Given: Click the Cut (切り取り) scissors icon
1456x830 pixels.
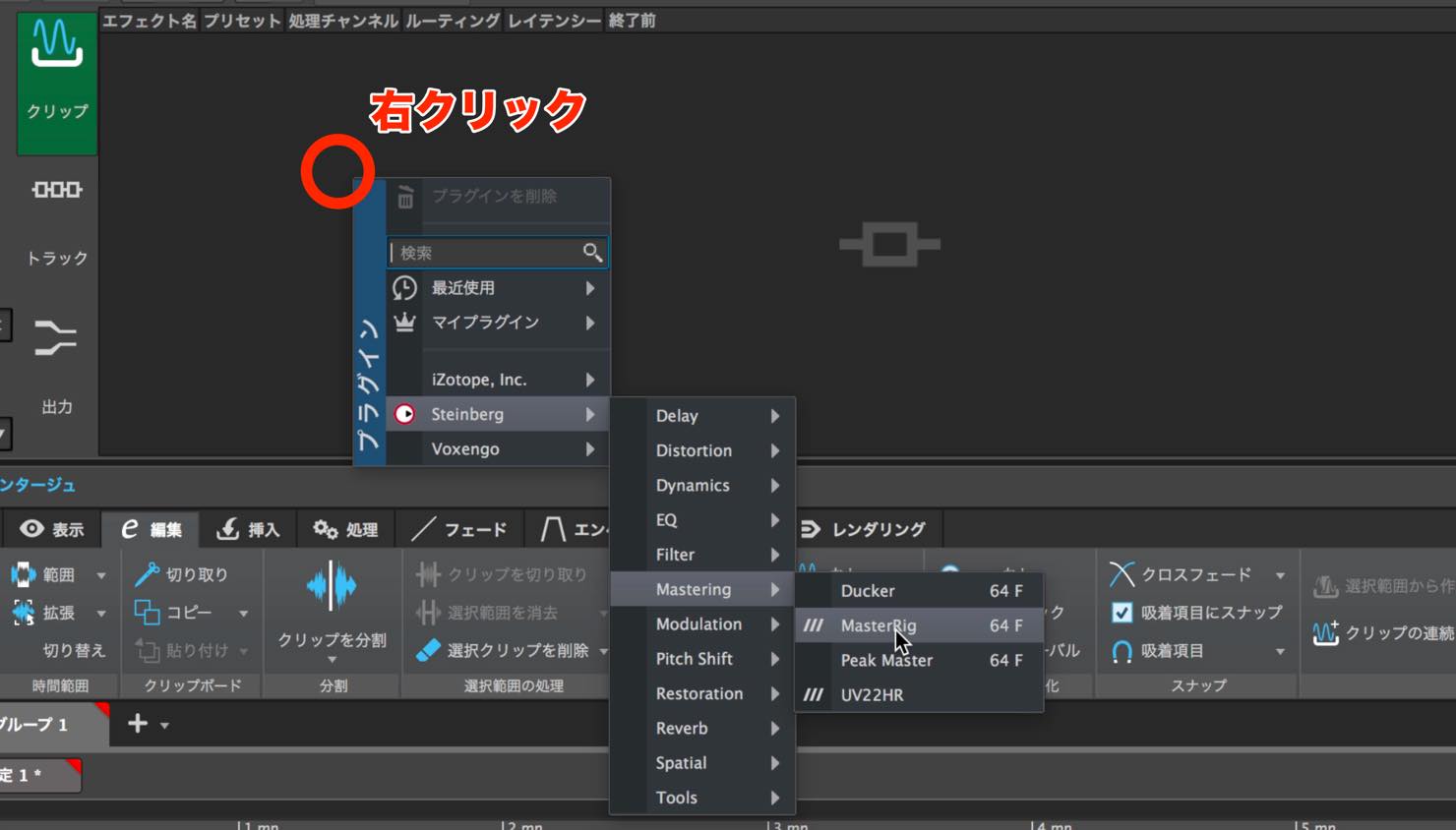Looking at the screenshot, I should click(147, 574).
